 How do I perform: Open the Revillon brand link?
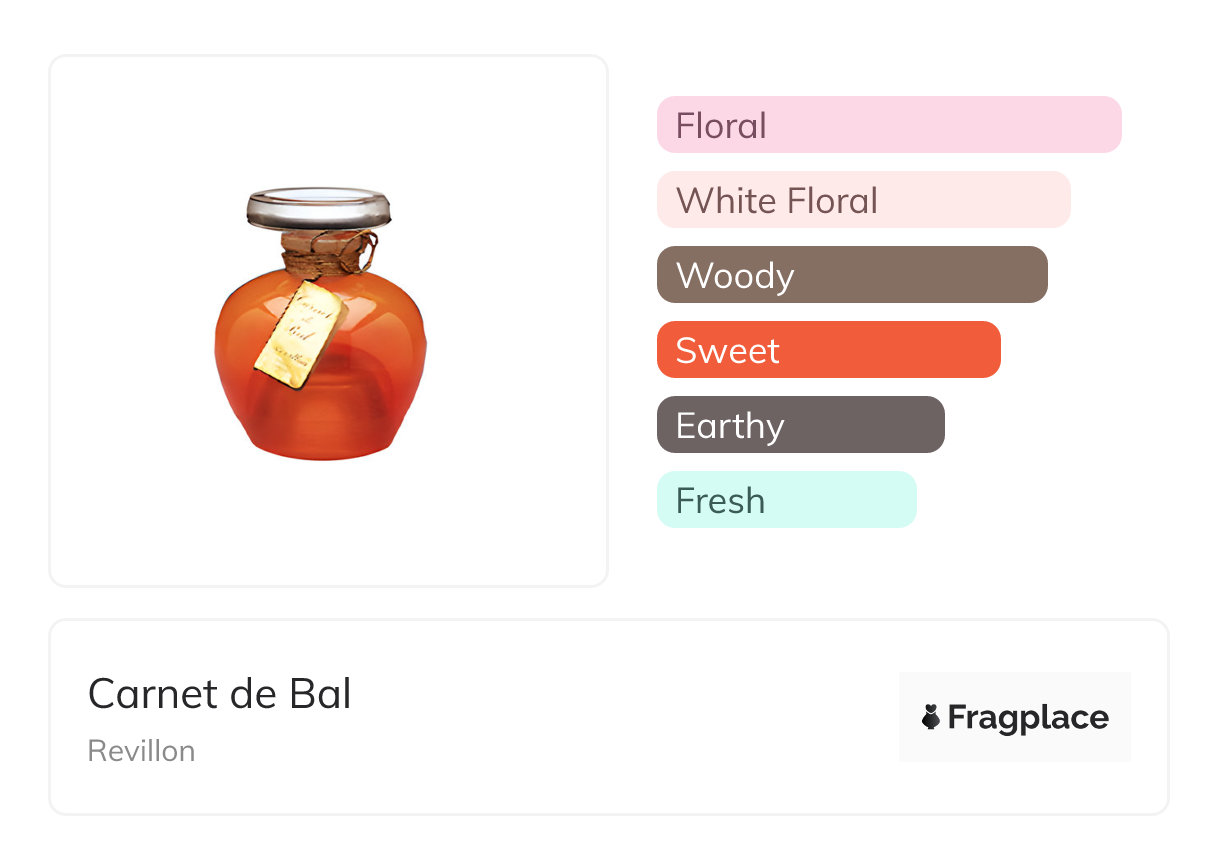point(142,751)
